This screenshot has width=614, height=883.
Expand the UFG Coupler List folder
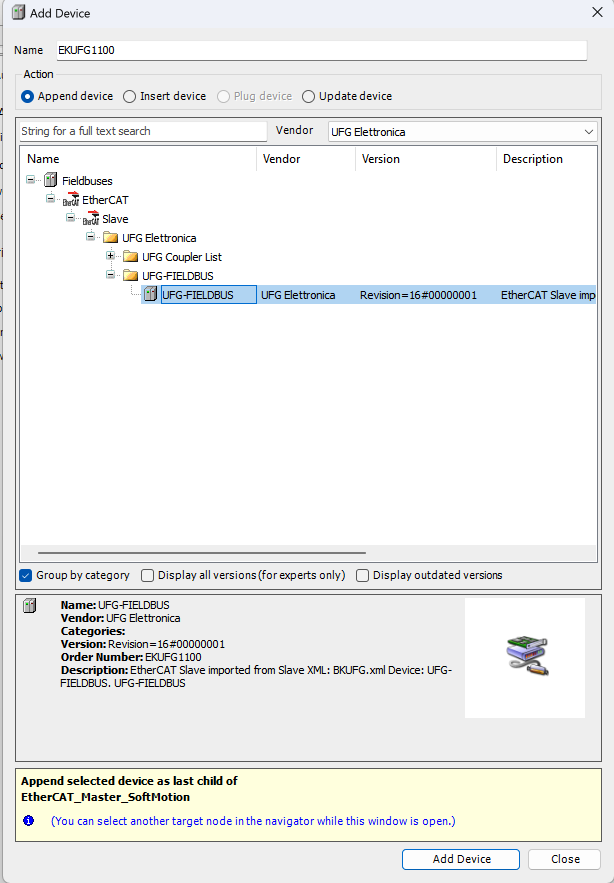(110, 256)
